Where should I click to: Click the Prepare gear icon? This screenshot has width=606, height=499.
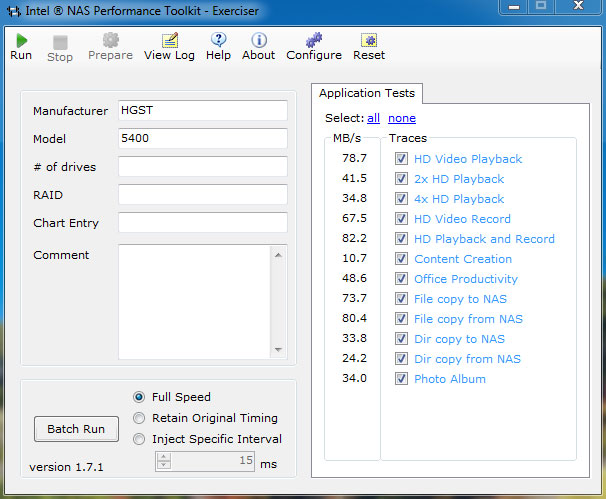point(110,40)
